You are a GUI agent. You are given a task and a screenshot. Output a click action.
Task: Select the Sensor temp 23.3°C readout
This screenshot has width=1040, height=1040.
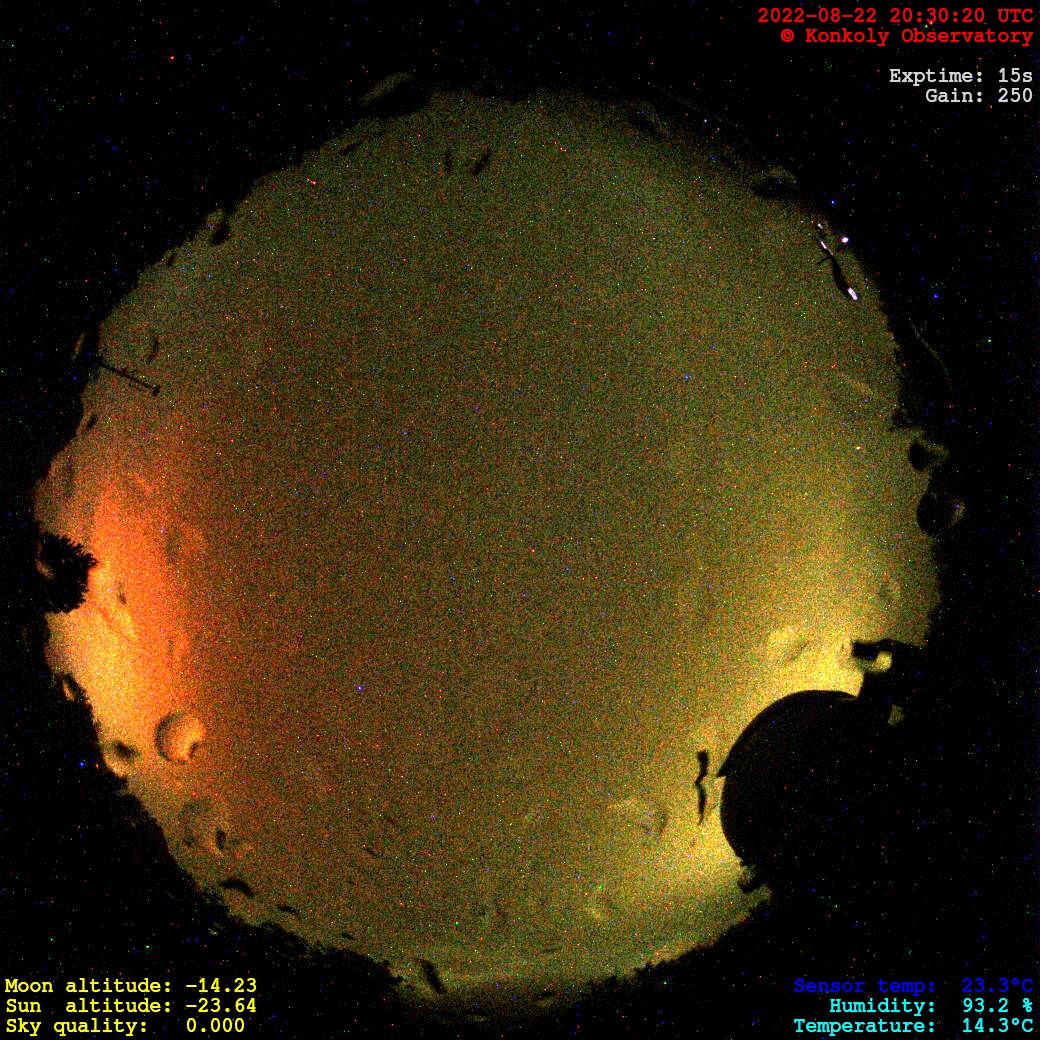pos(913,986)
